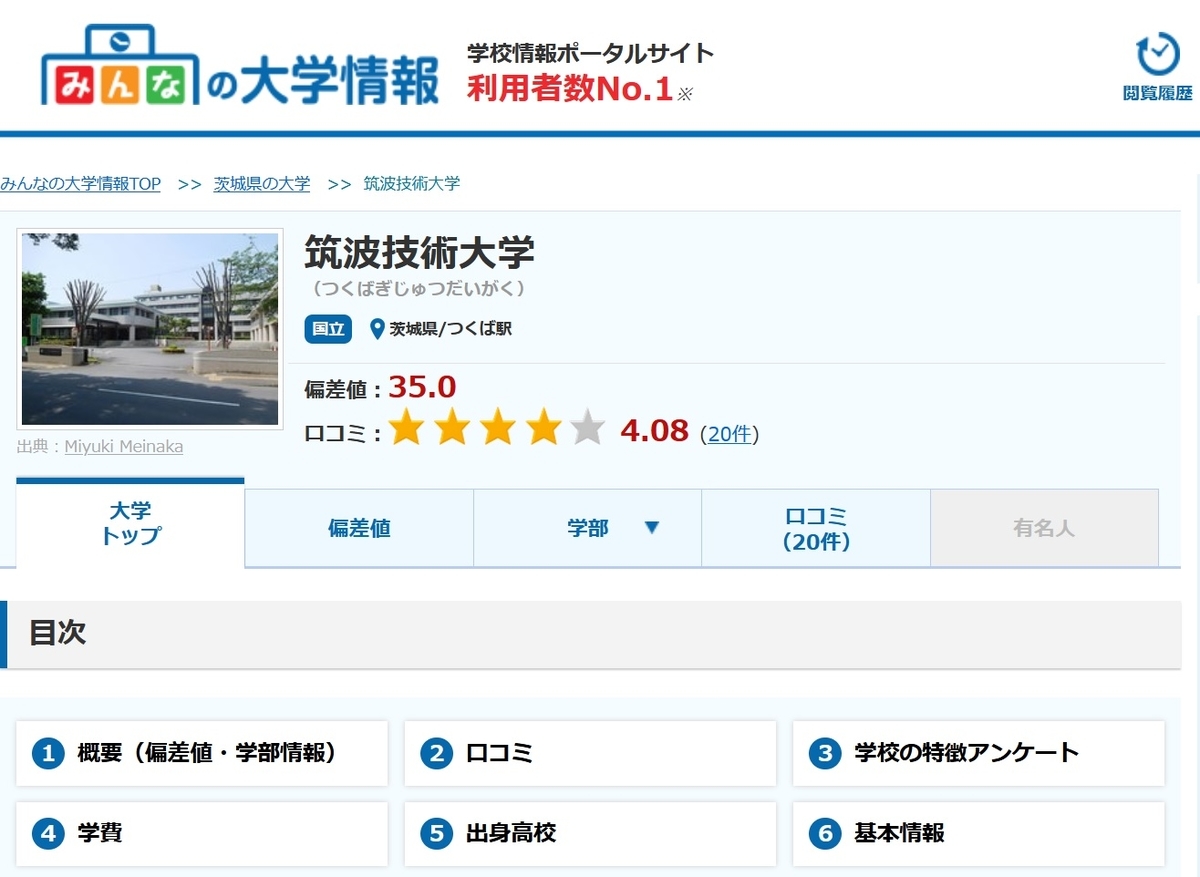Open the 筑波技術大学 campus photo
Image resolution: width=1200 pixels, height=877 pixels.
[150, 329]
